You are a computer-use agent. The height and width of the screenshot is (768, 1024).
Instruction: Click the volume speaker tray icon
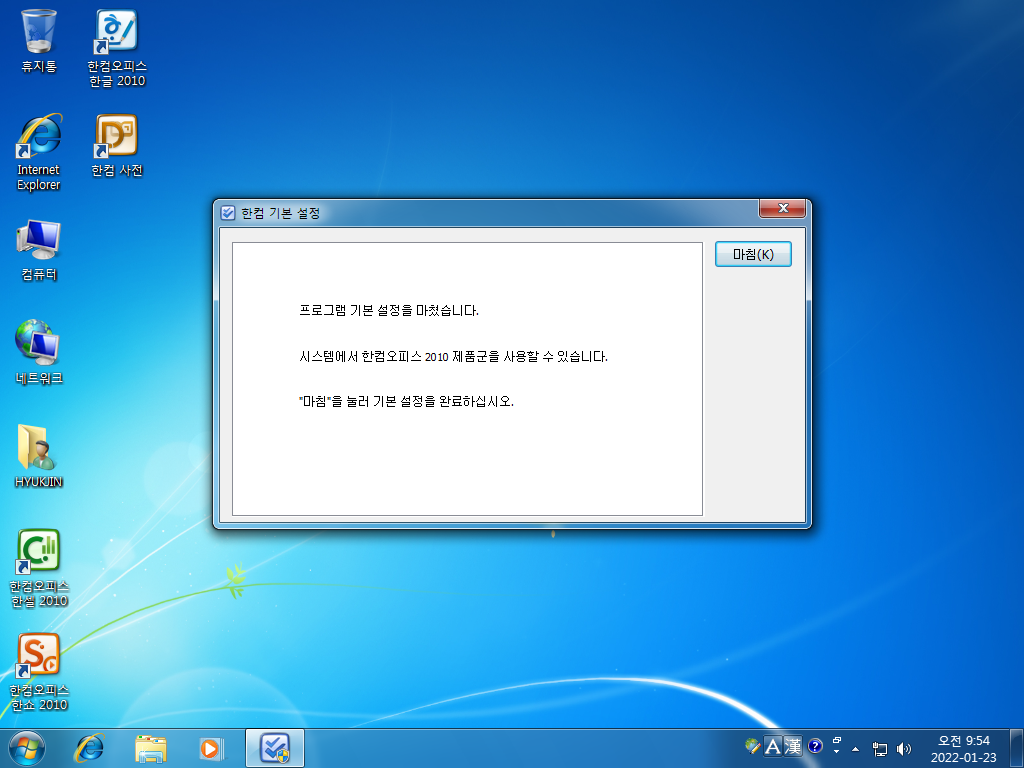pyautogui.click(x=904, y=749)
